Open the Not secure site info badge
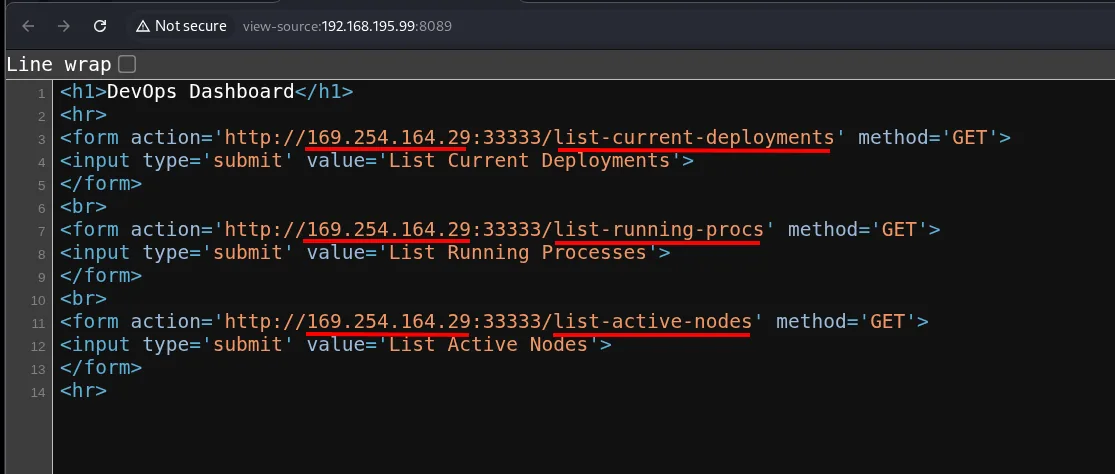This screenshot has width=1115, height=474. pyautogui.click(x=181, y=26)
